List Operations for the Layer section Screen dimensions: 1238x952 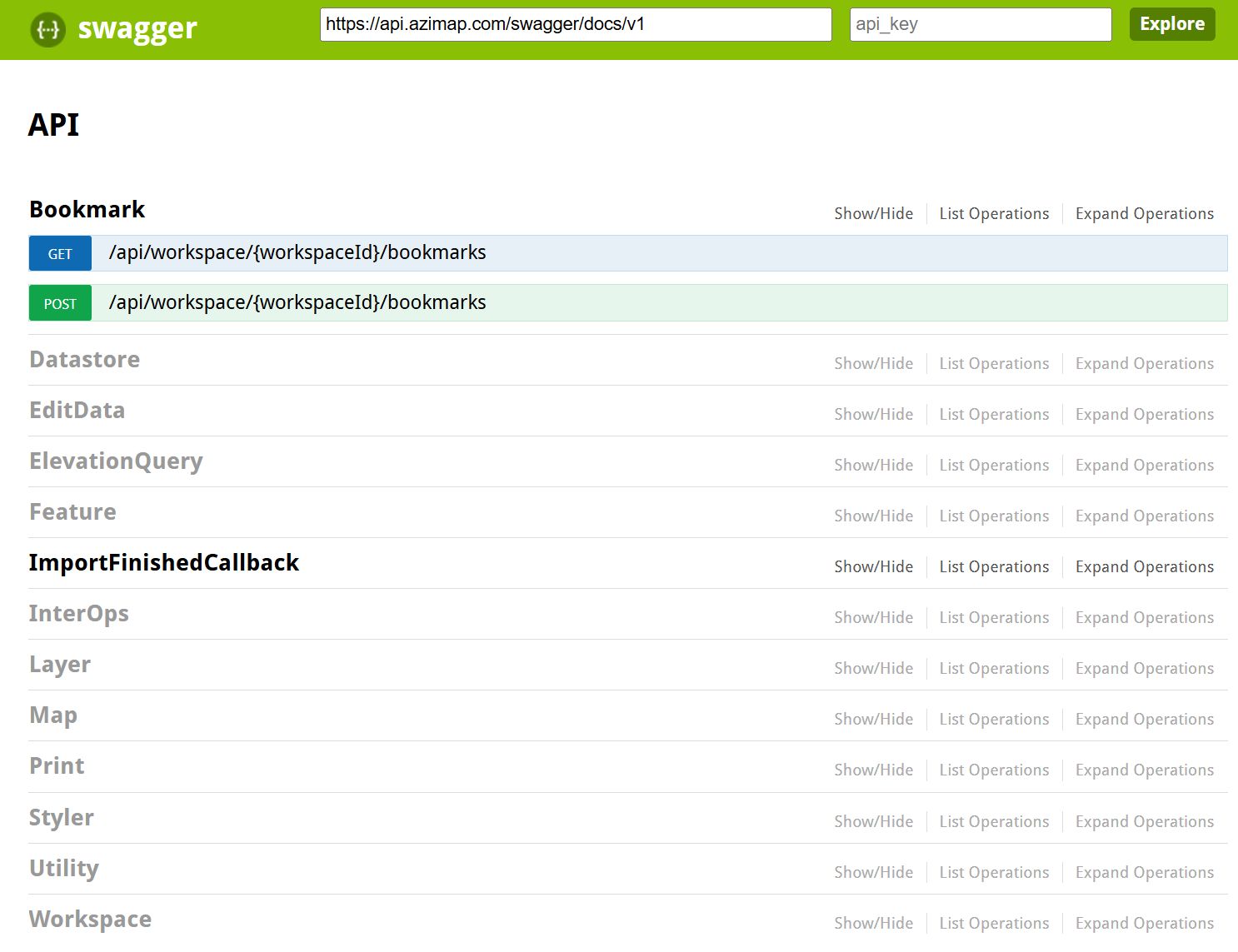[x=994, y=669]
